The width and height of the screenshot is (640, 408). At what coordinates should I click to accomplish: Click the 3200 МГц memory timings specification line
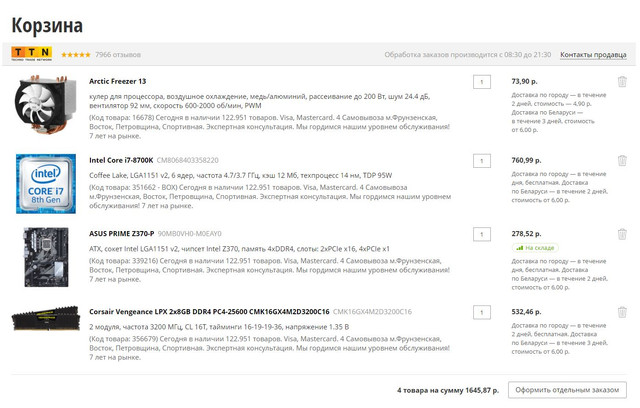pyautogui.click(x=219, y=327)
